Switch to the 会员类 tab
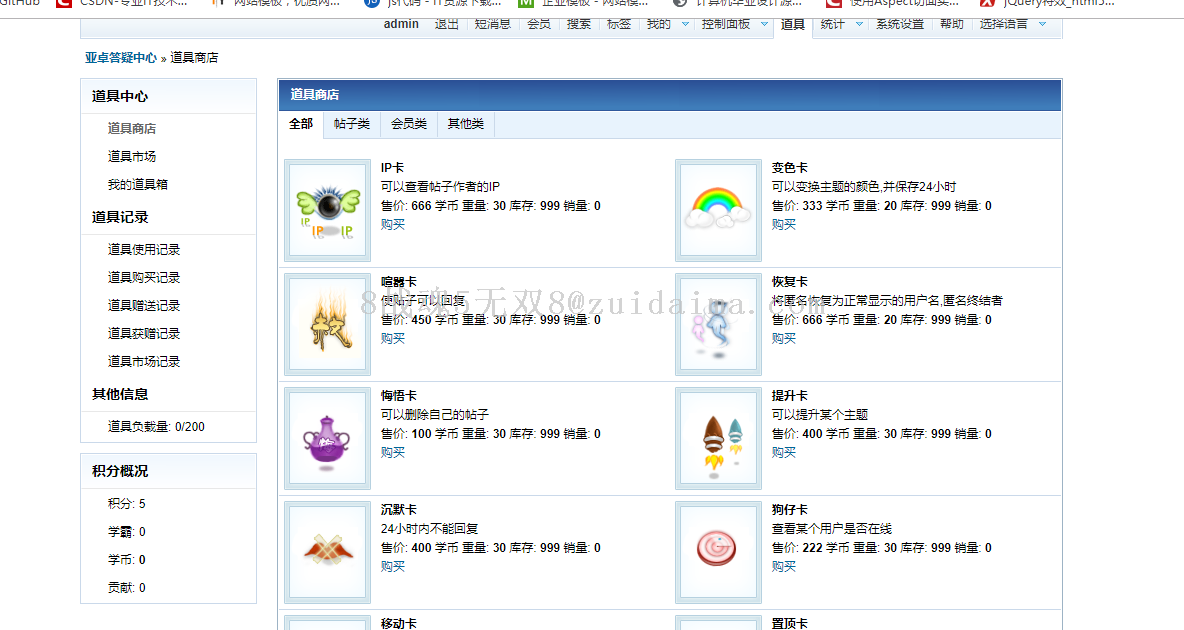Image resolution: width=1184 pixels, height=630 pixels. (409, 124)
